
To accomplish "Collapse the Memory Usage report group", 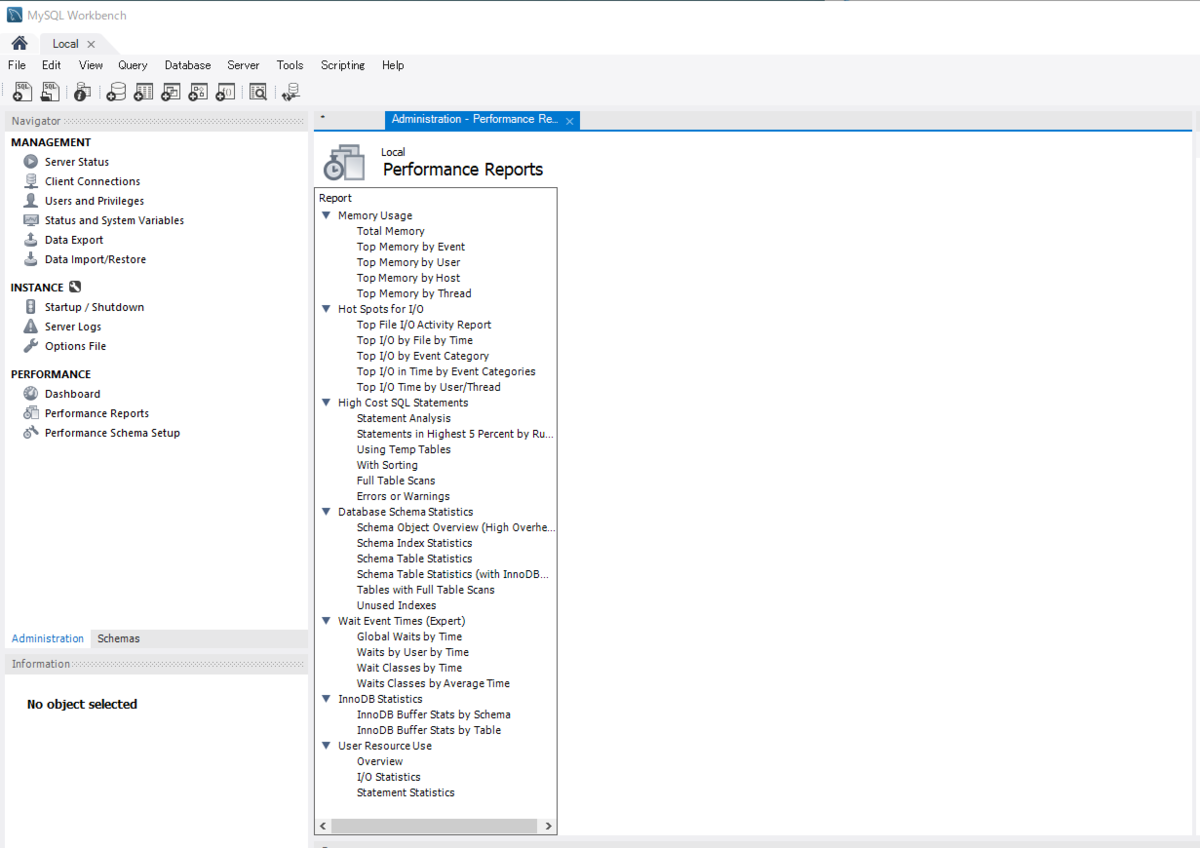I will (326, 215).
